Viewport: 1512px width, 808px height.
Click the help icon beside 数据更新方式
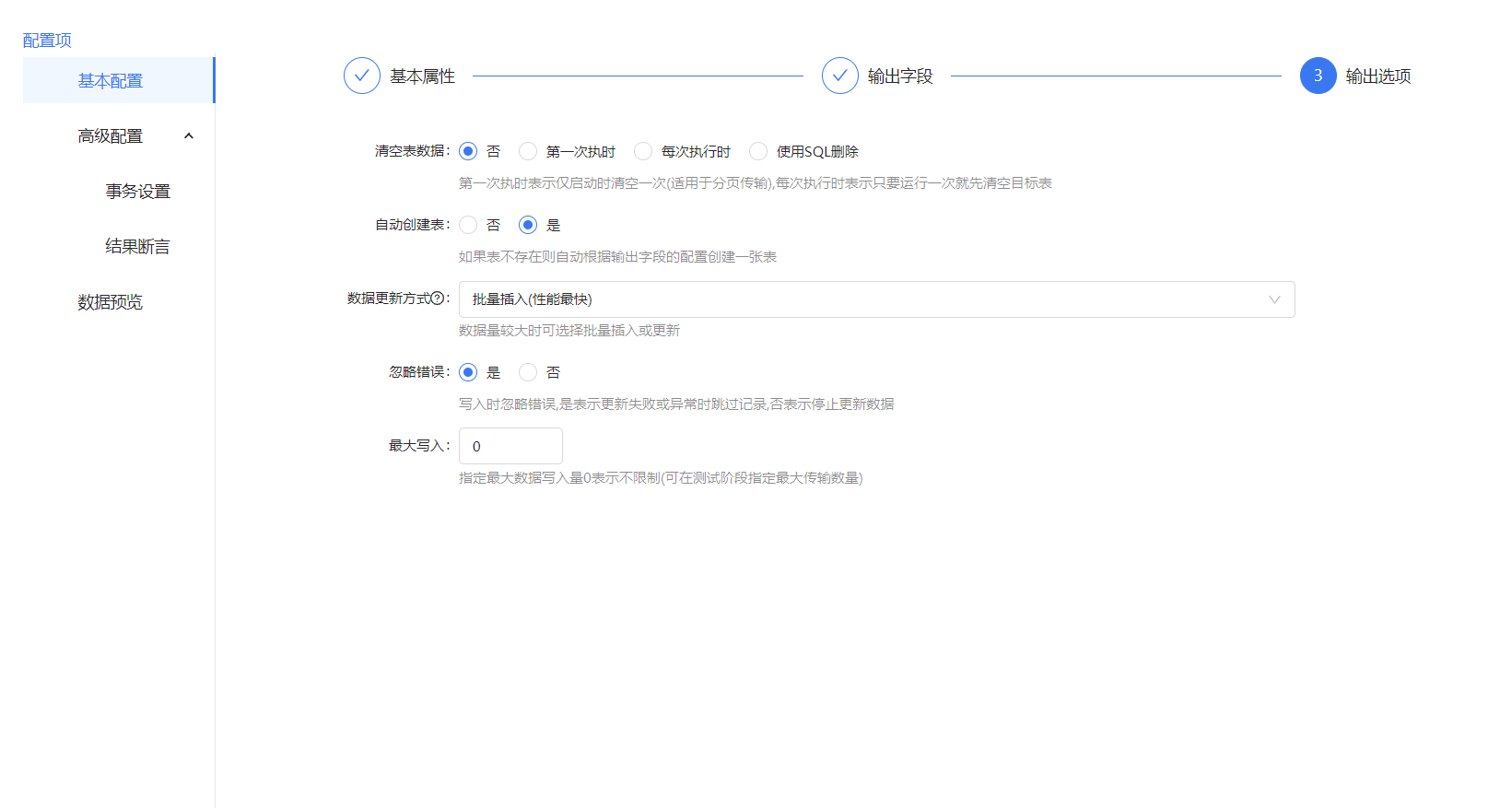pos(438,299)
